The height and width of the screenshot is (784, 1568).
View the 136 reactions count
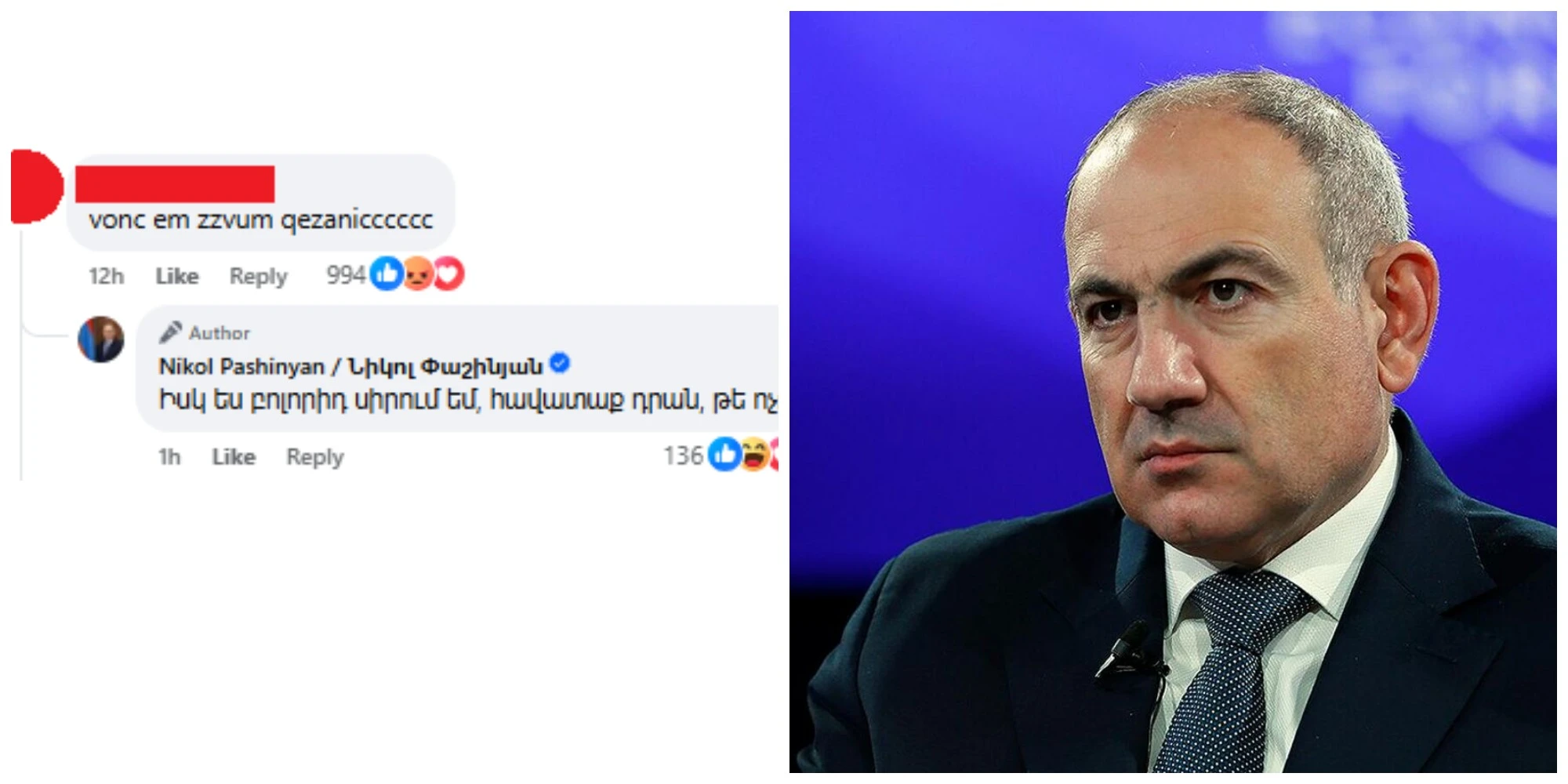684,456
